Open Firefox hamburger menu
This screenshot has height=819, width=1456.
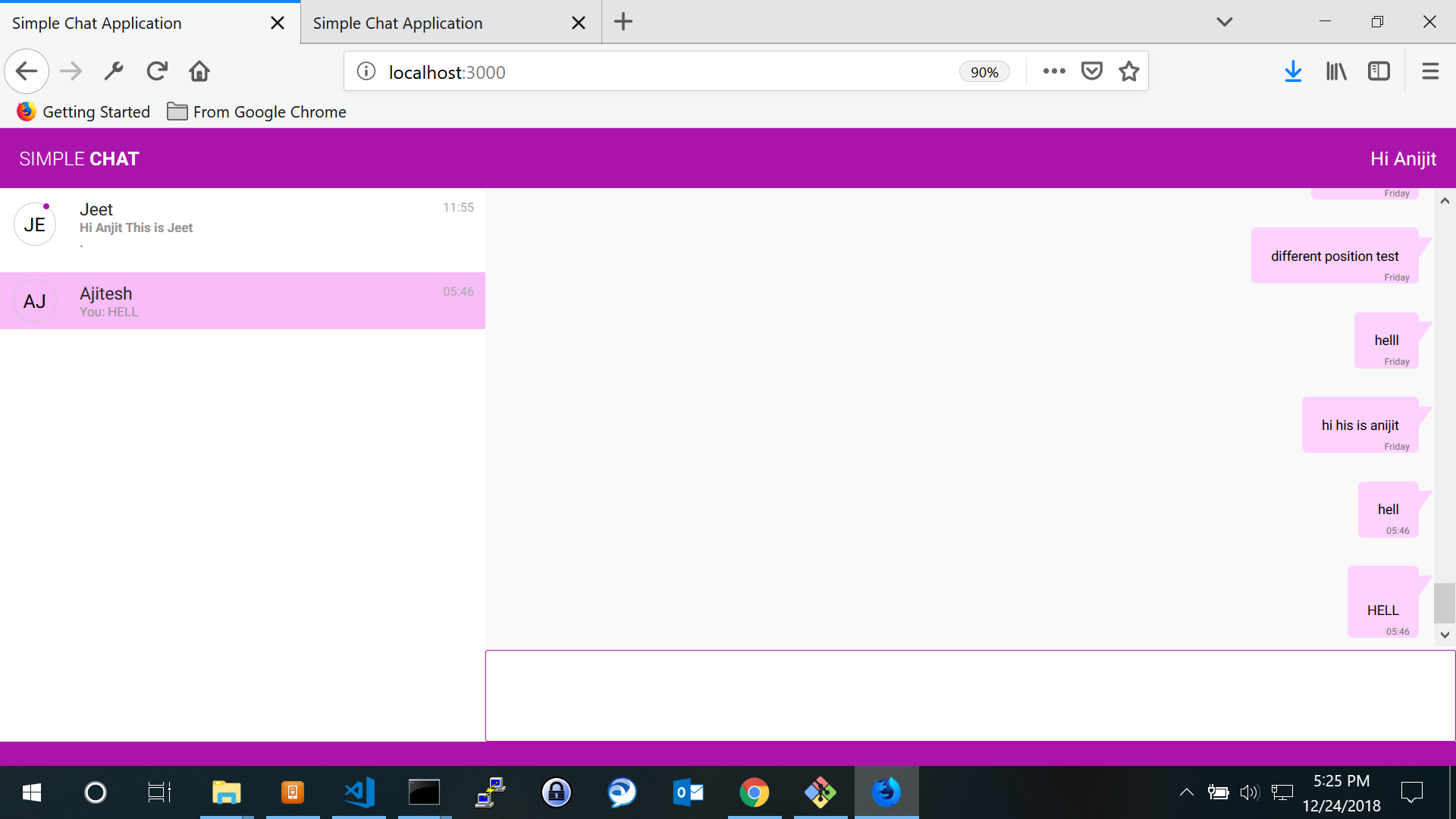(x=1430, y=71)
